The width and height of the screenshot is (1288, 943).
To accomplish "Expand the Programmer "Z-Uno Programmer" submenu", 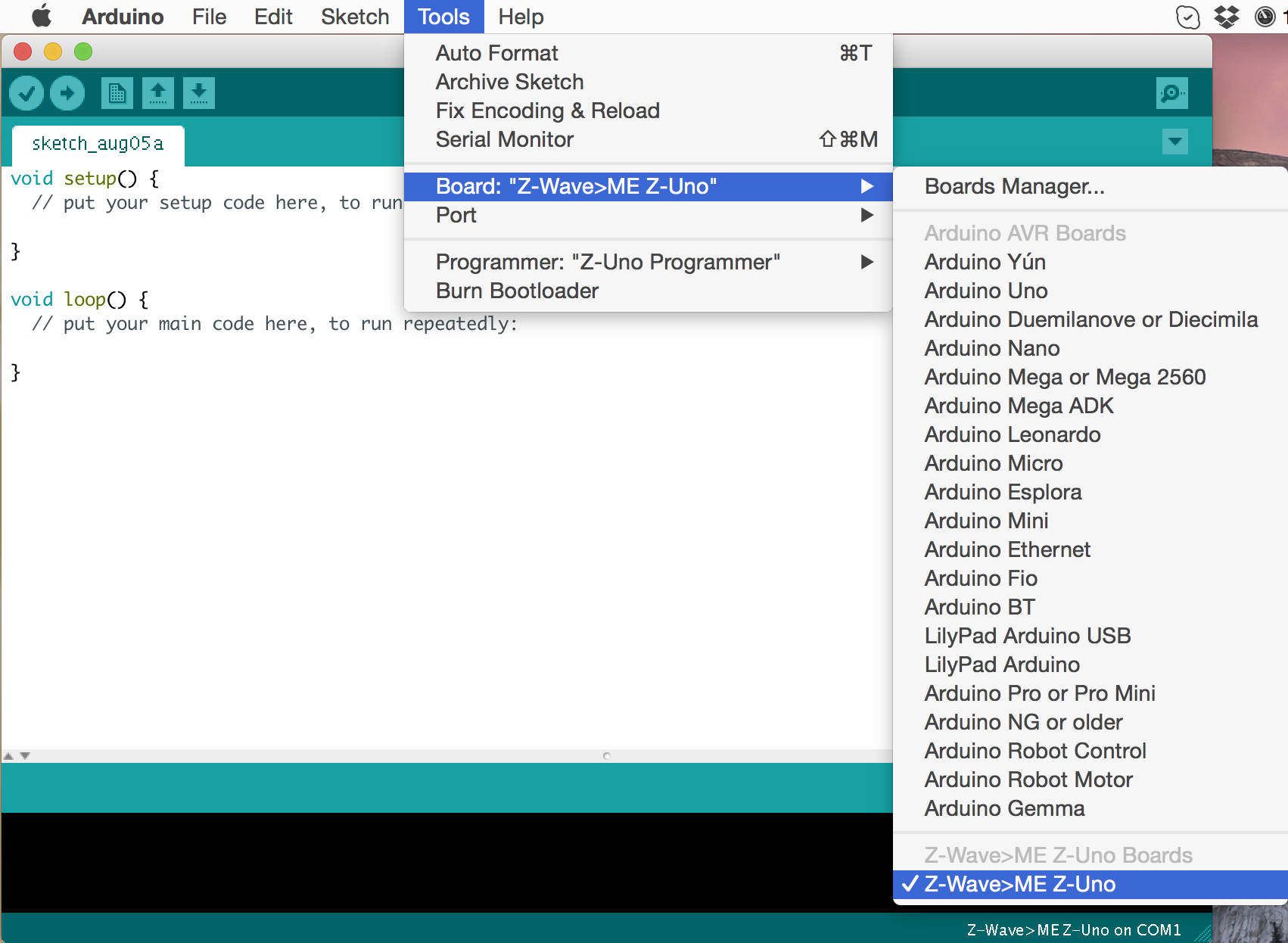I will pyautogui.click(x=649, y=263).
